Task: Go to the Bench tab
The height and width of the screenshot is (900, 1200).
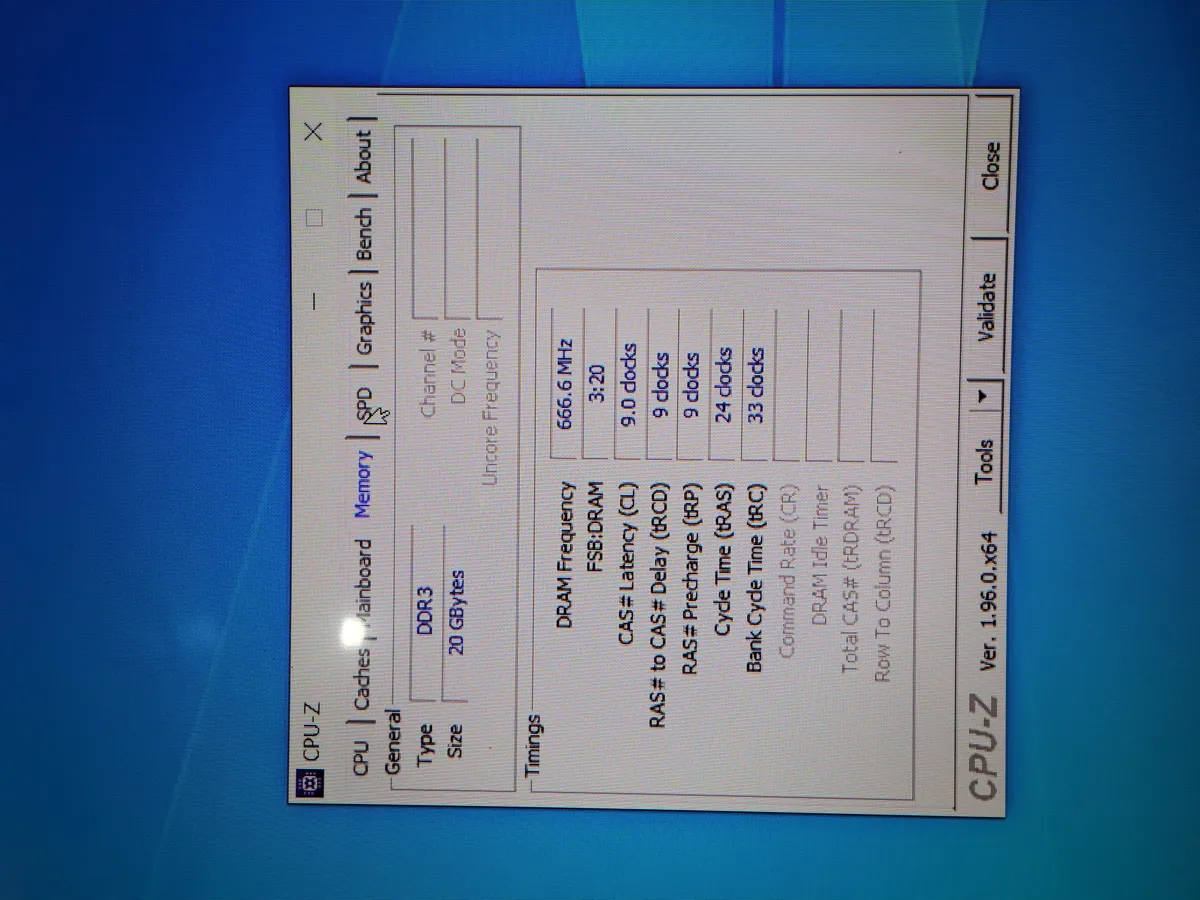Action: point(362,234)
